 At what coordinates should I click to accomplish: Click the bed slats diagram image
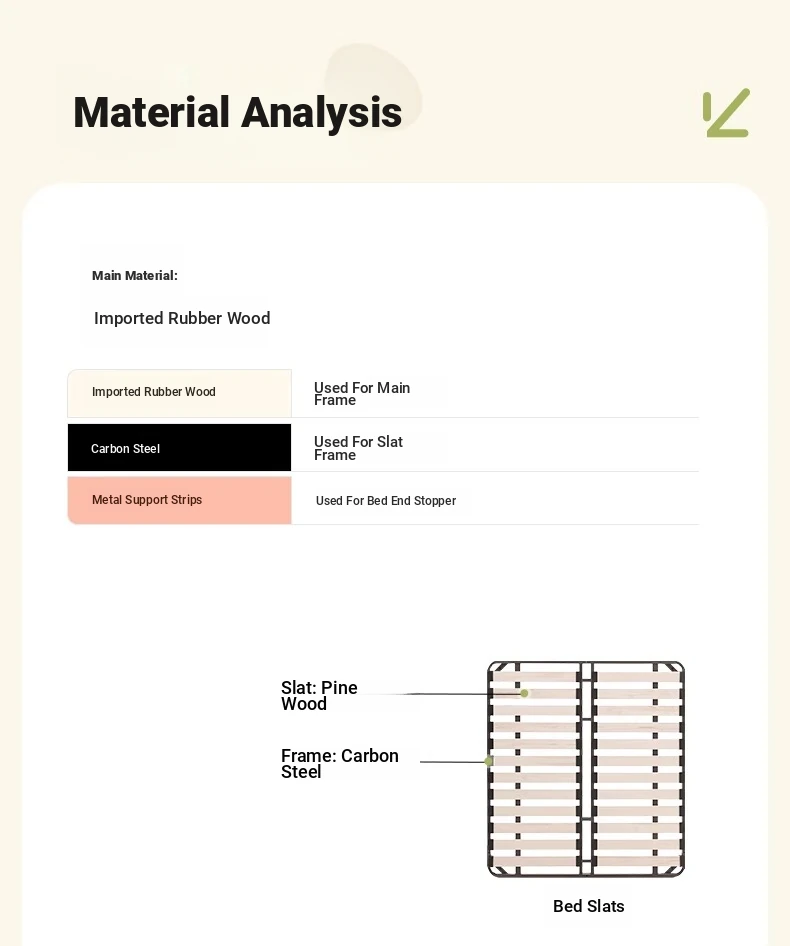[x=586, y=769]
